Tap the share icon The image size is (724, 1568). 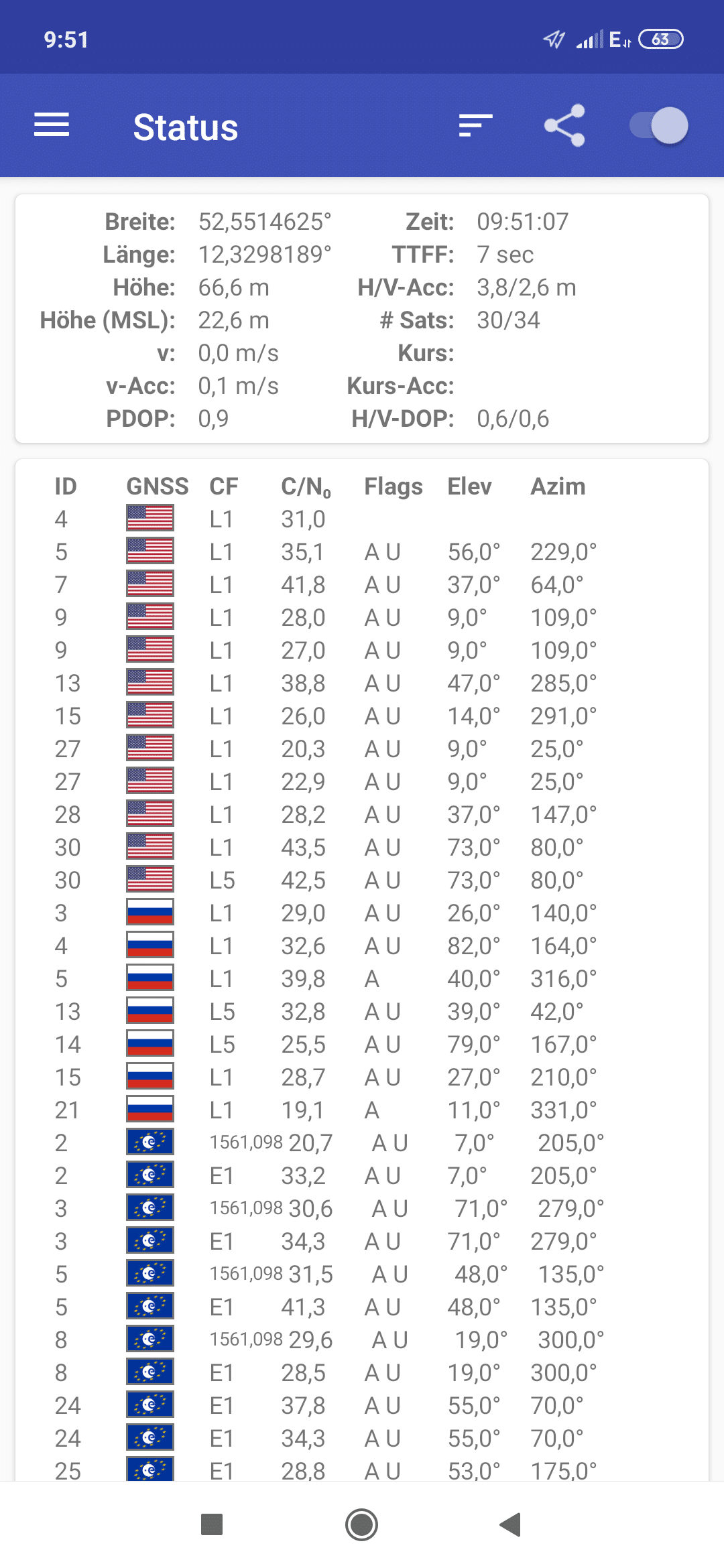[564, 125]
